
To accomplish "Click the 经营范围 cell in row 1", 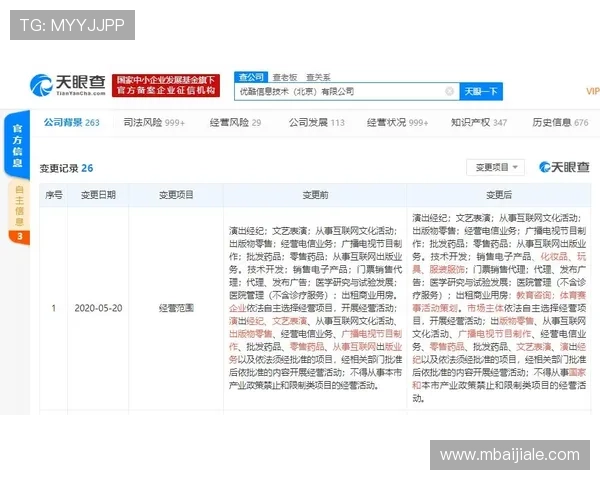I will click(x=176, y=308).
